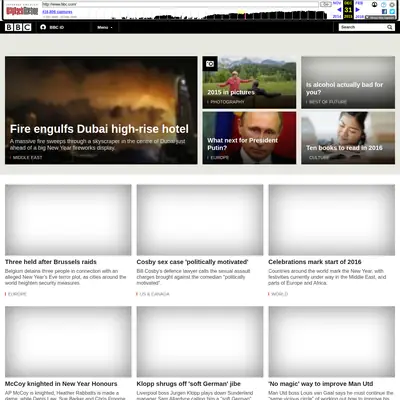The width and height of the screenshot is (400, 400).
Task: Click the search magnifier icon
Action: pyautogui.click(x=389, y=27)
